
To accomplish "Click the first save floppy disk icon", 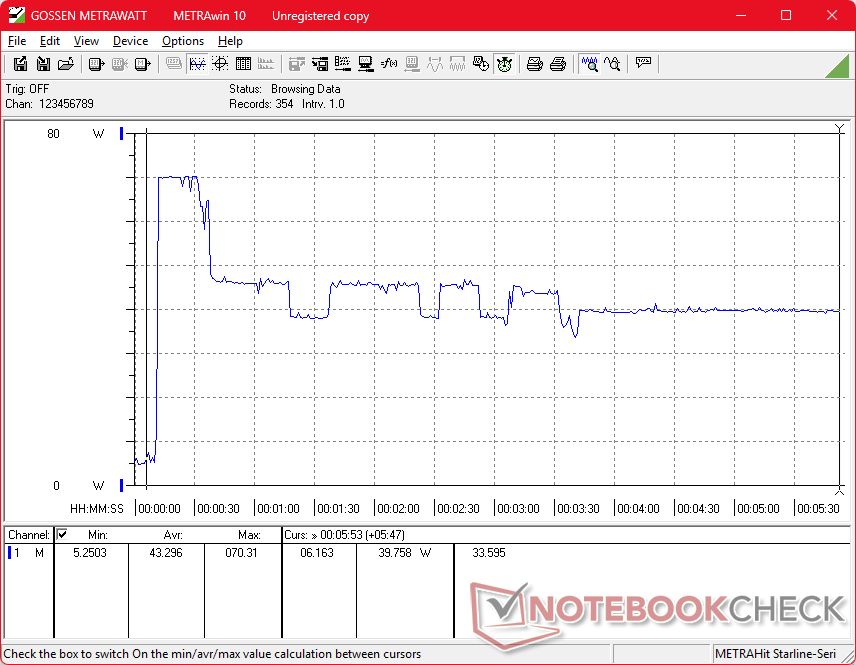I will (20, 64).
